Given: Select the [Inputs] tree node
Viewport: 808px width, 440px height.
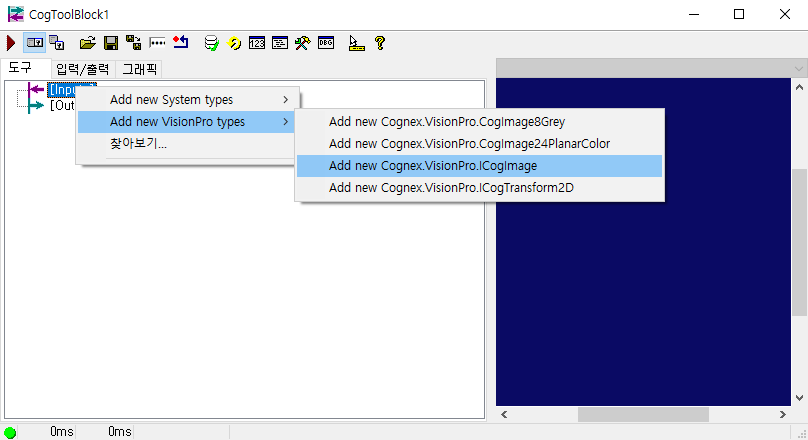Looking at the screenshot, I should (61, 90).
